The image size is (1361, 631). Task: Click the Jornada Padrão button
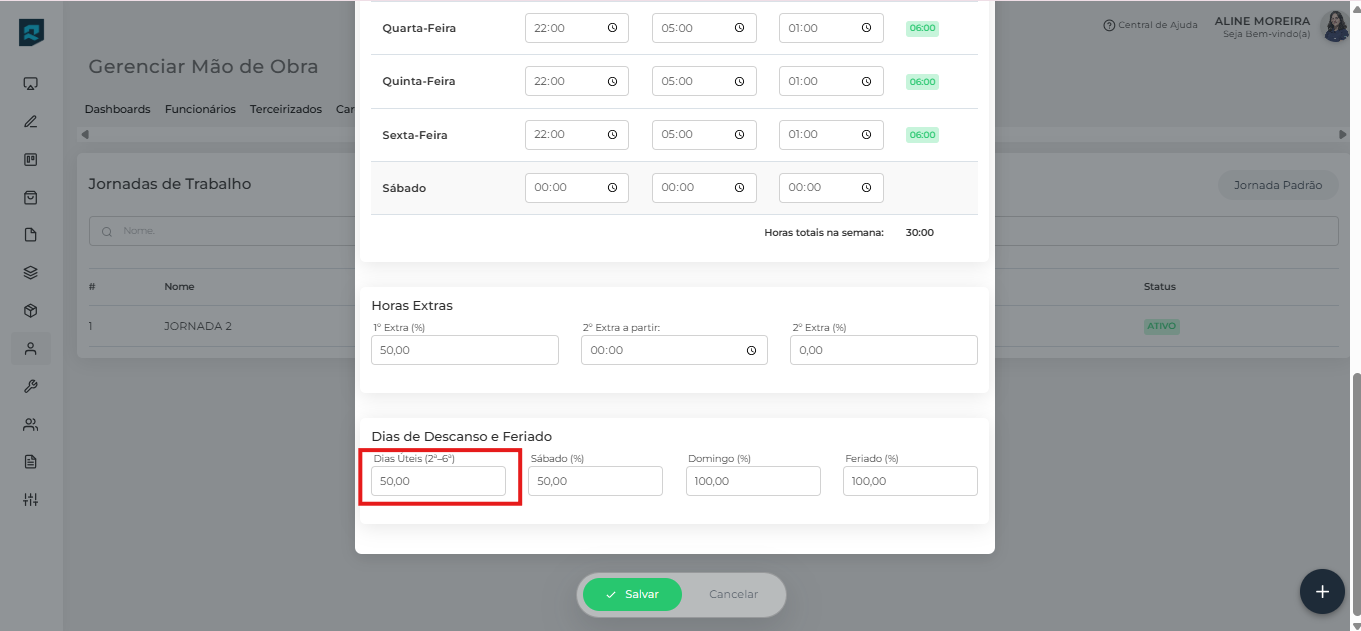[x=1277, y=185]
